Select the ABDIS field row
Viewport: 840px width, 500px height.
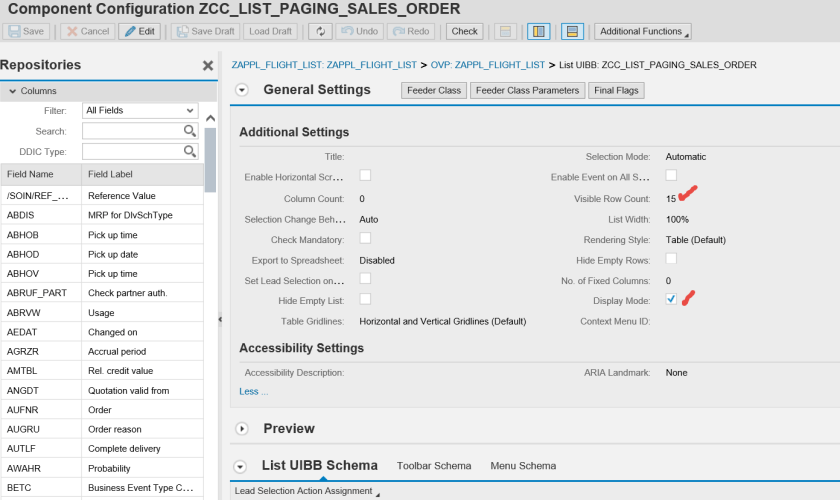[x=102, y=215]
